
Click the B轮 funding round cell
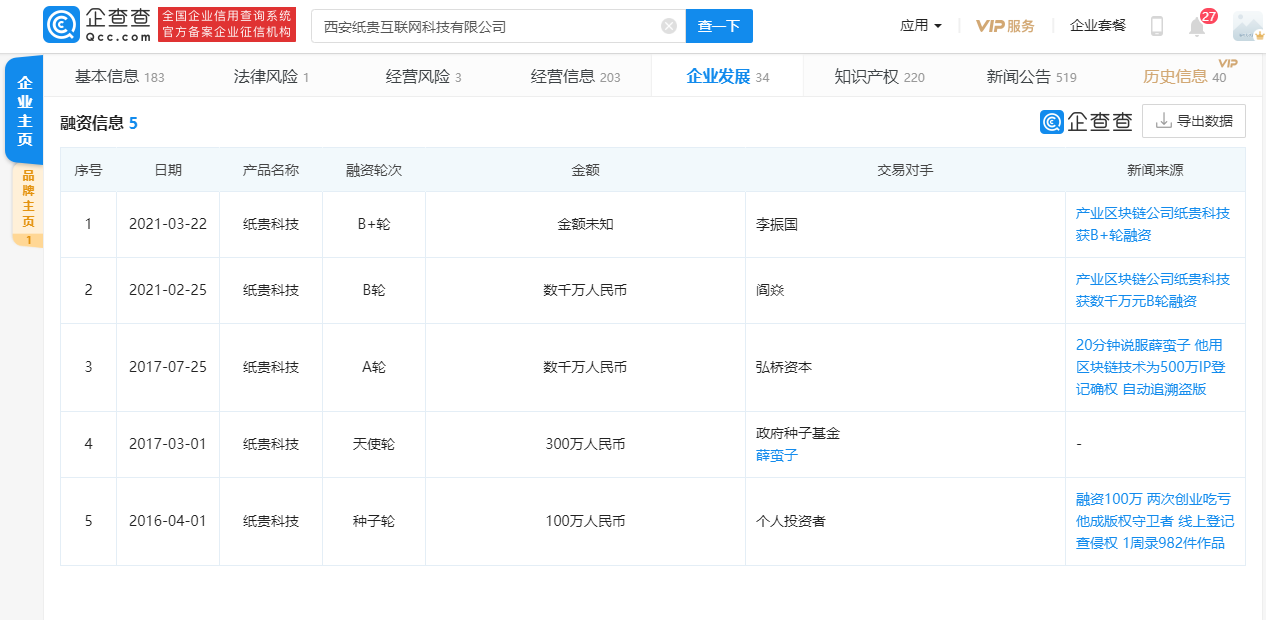(x=374, y=290)
